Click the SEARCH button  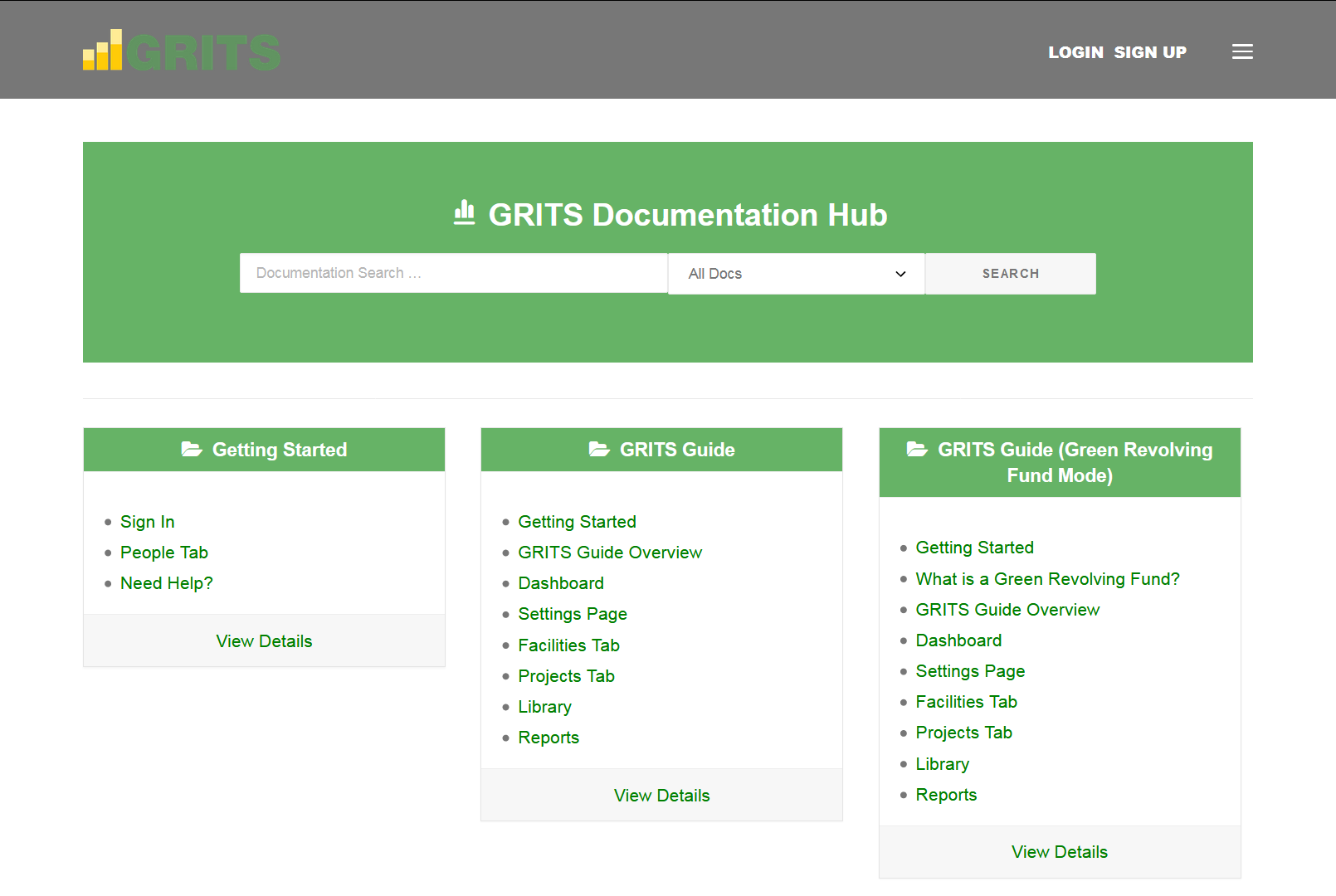[1011, 274]
